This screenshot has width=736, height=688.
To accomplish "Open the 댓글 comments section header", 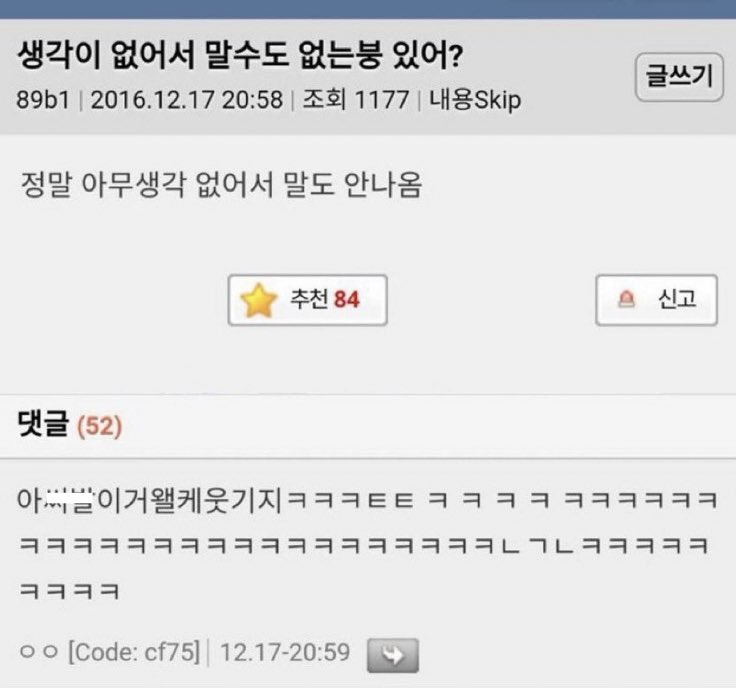I will [x=43, y=424].
